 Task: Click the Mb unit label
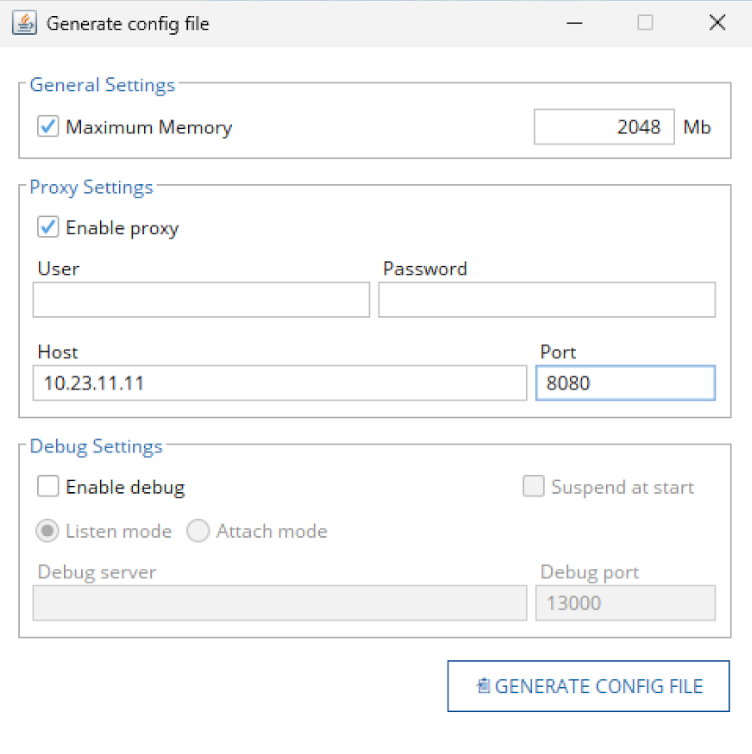pyautogui.click(x=697, y=127)
